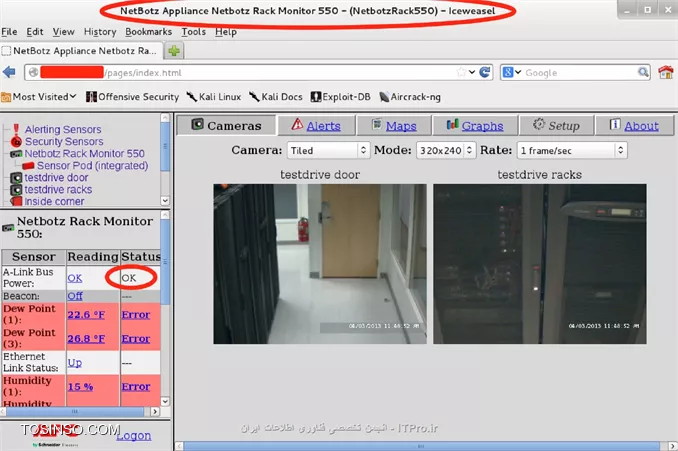Click the Alerting Sensors exclamation icon

[x=16, y=128]
